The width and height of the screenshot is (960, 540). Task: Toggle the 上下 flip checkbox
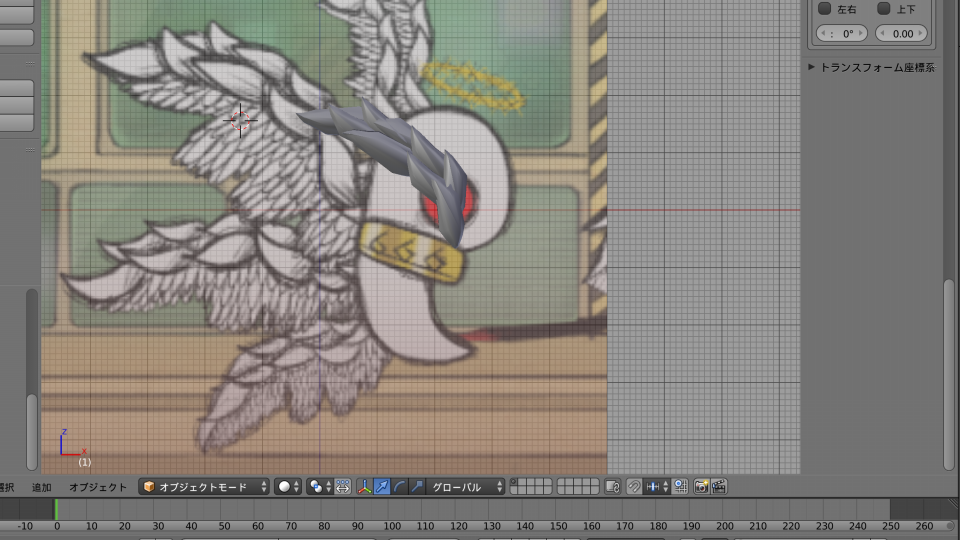click(883, 9)
